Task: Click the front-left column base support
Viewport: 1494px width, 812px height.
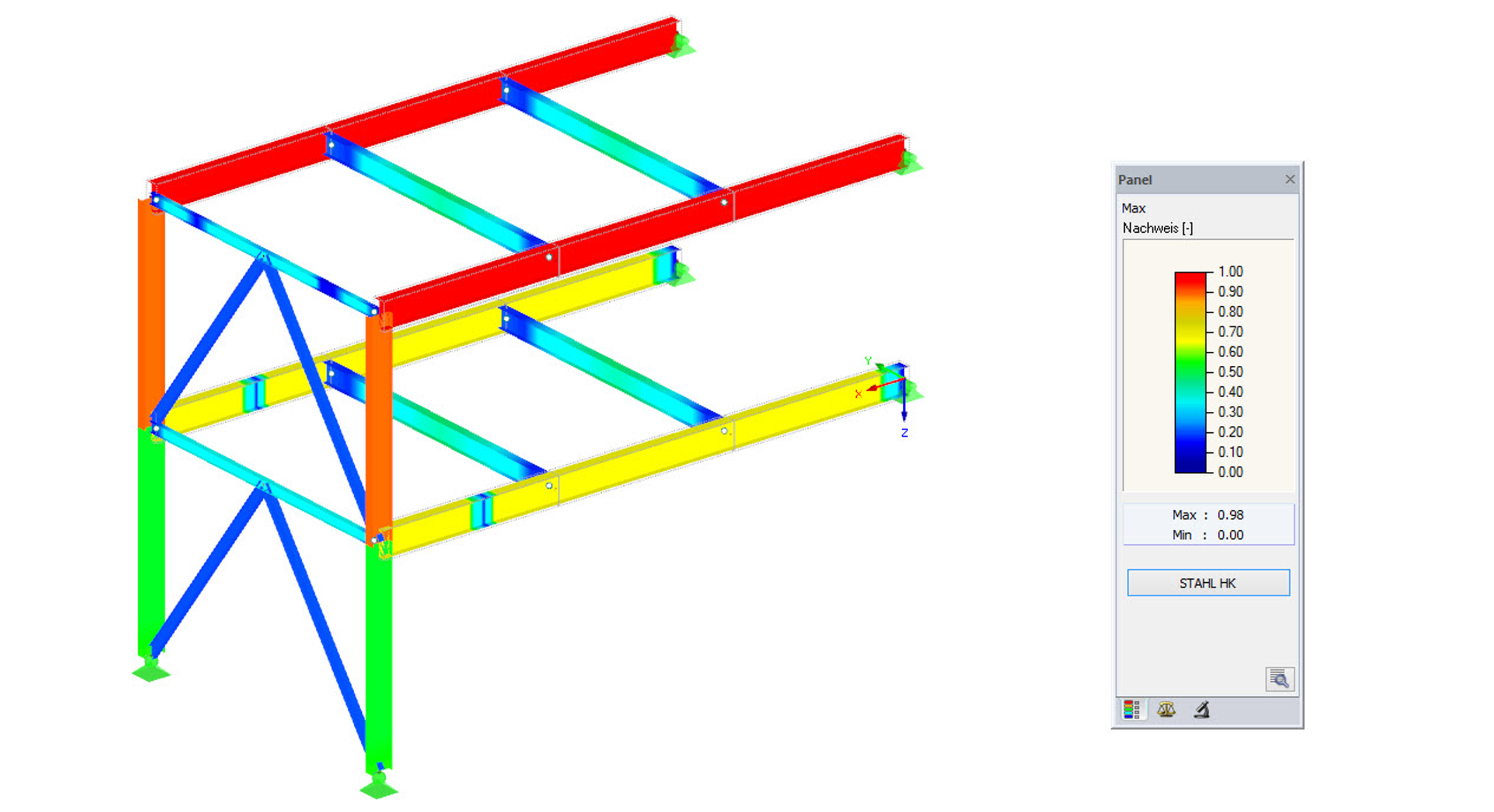Action: pos(151,668)
